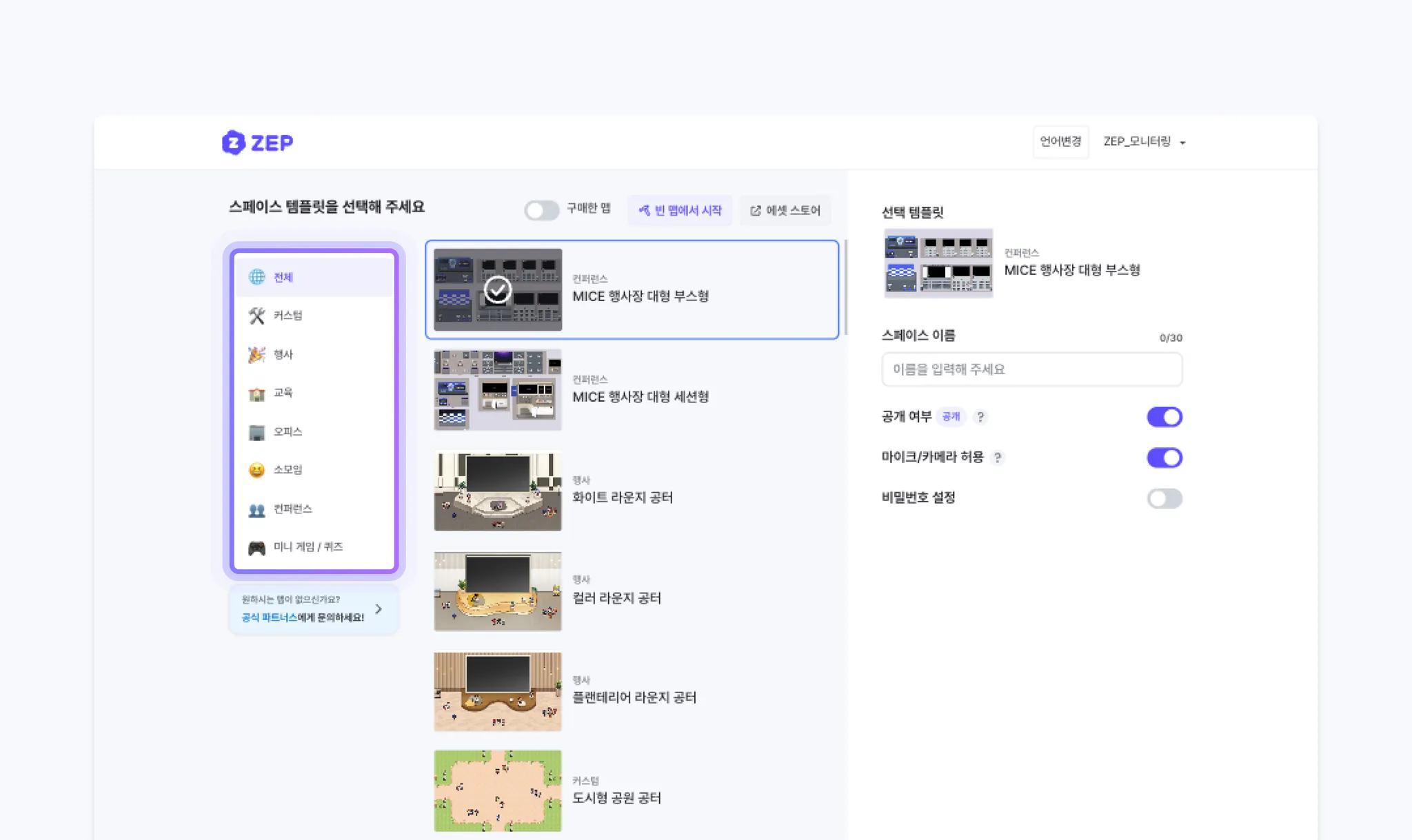Click the 언어변경 button
Viewport: 1412px width, 840px height.
1060,141
